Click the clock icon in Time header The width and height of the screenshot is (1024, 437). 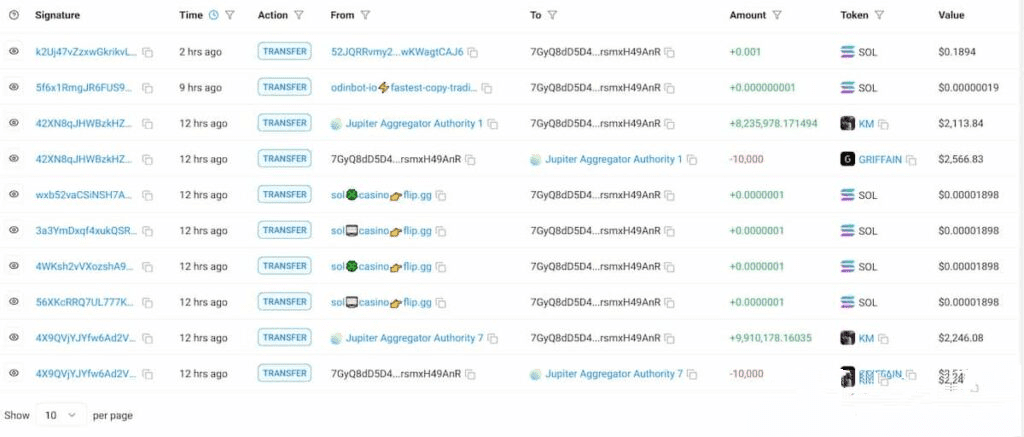tap(213, 15)
